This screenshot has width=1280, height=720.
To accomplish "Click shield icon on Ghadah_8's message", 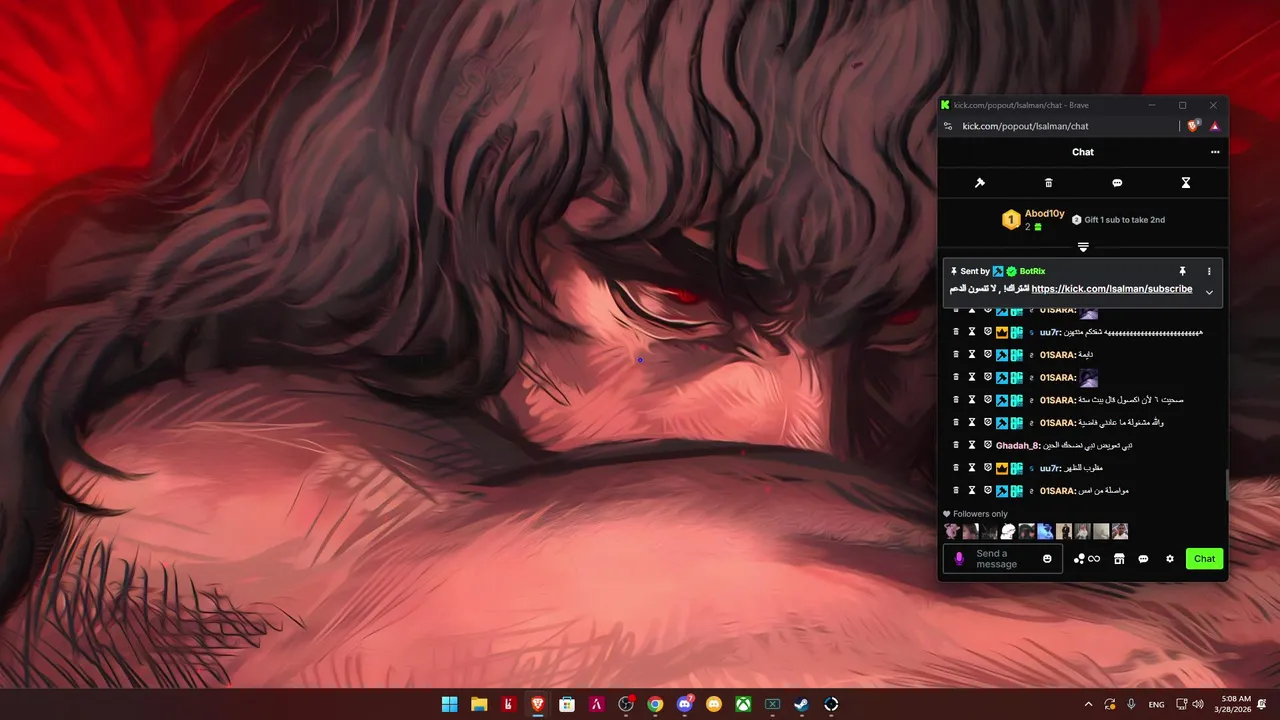I will click(987, 445).
